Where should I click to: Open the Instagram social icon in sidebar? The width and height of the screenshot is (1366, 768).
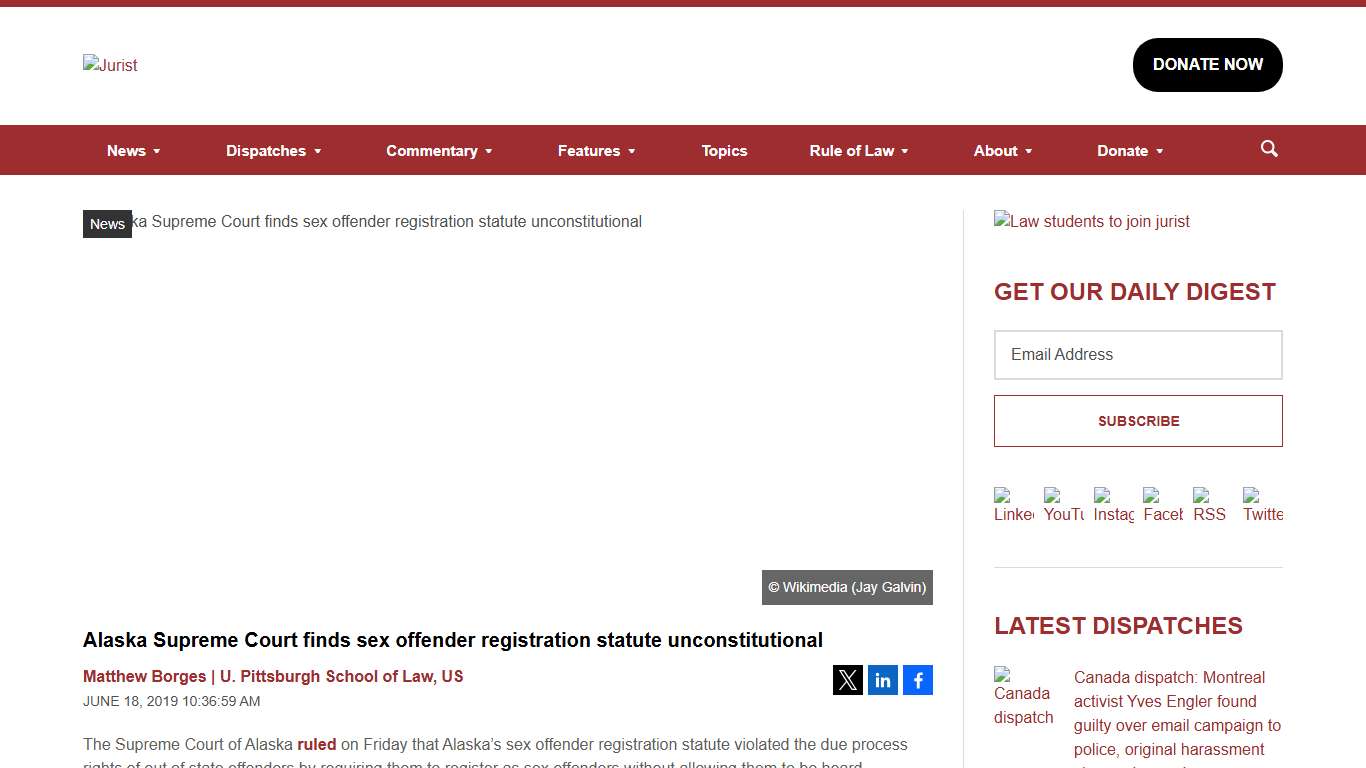[1113, 505]
